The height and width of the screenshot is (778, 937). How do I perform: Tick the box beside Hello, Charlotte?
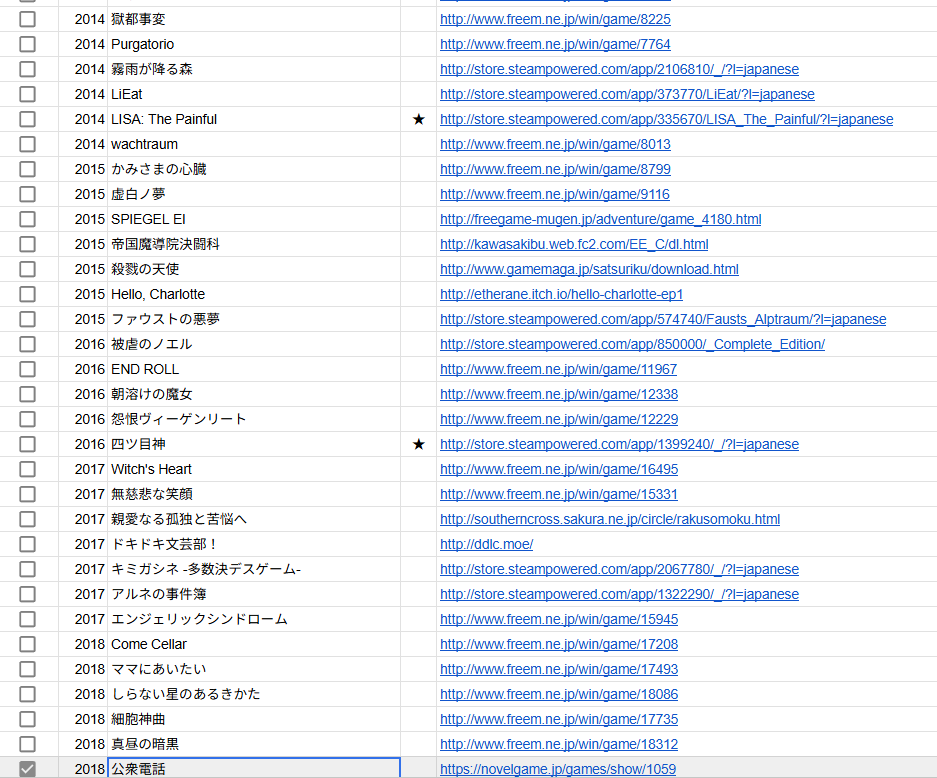pyautogui.click(x=27, y=295)
